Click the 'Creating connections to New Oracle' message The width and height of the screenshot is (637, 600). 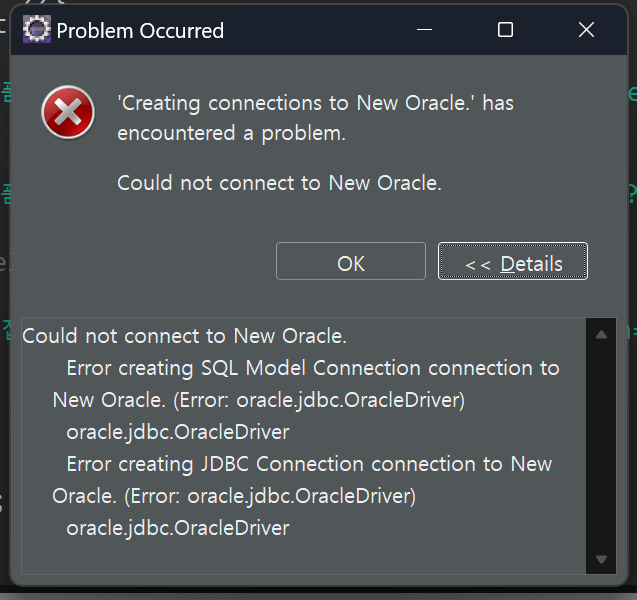point(315,118)
